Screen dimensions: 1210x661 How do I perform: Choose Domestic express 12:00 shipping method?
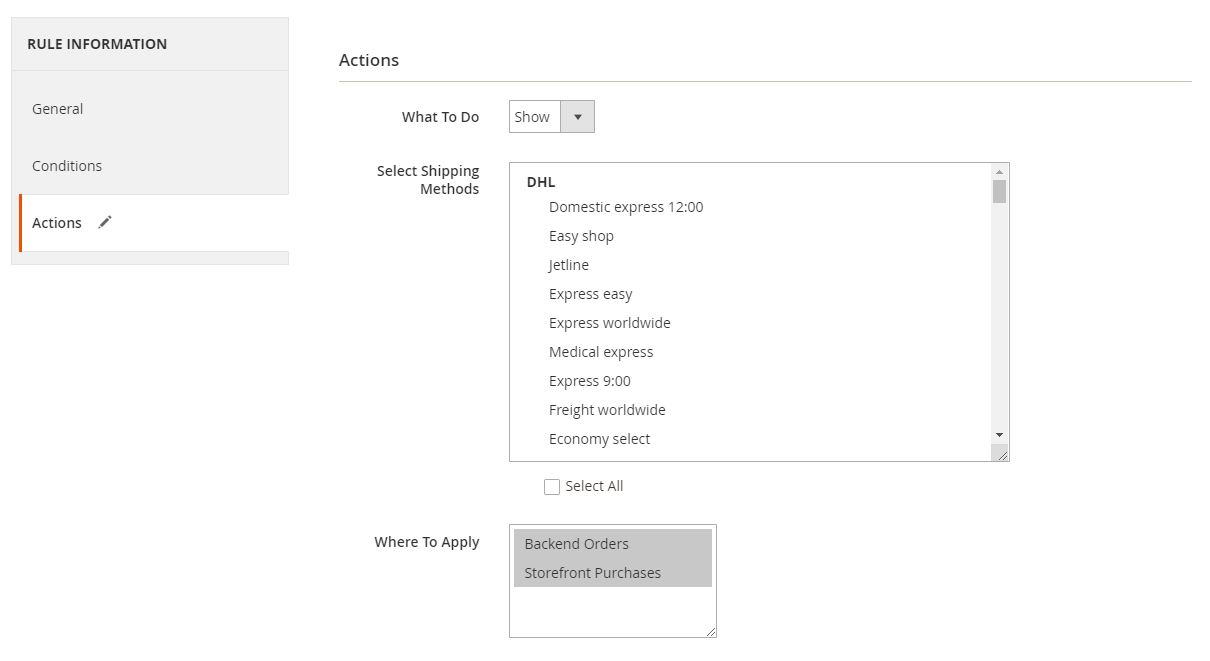[x=626, y=207]
